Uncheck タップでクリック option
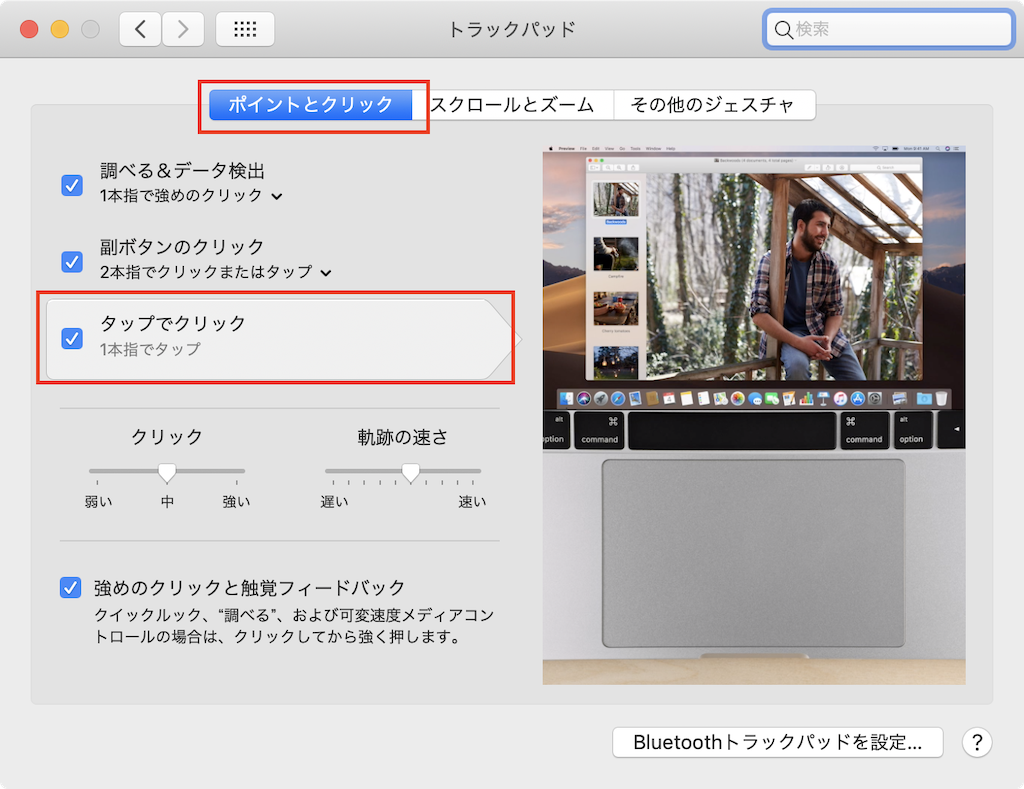This screenshot has width=1024, height=789. [x=70, y=339]
